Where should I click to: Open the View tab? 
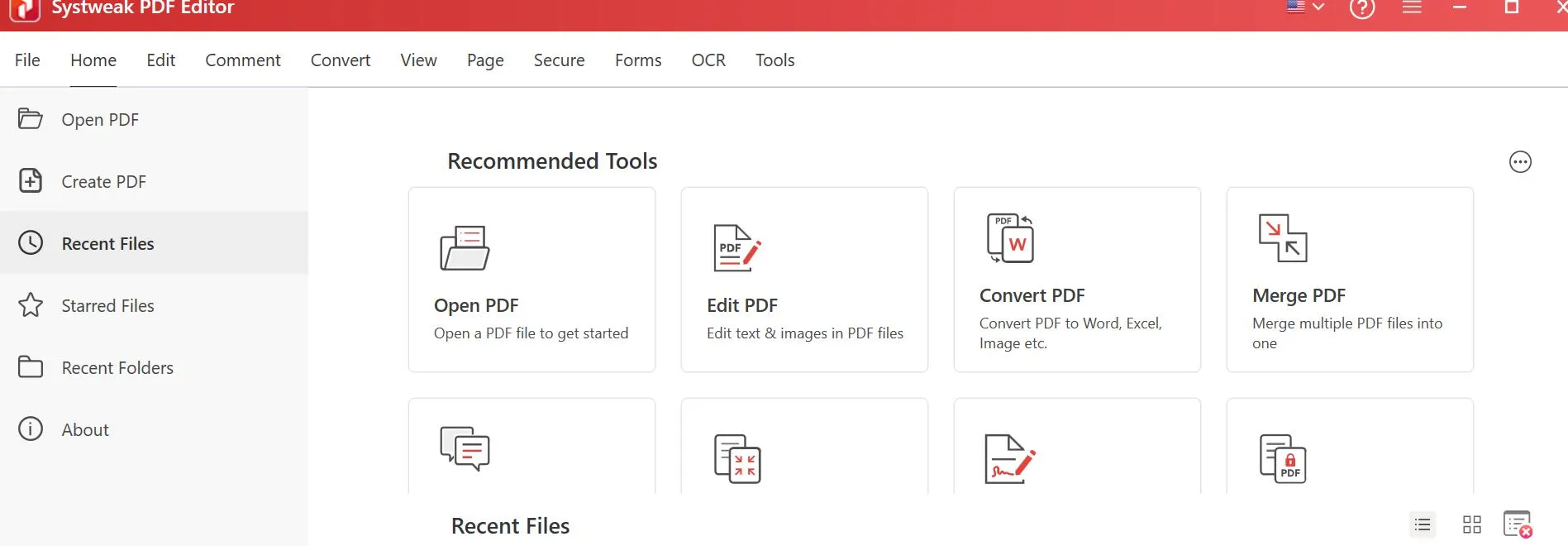click(x=419, y=60)
